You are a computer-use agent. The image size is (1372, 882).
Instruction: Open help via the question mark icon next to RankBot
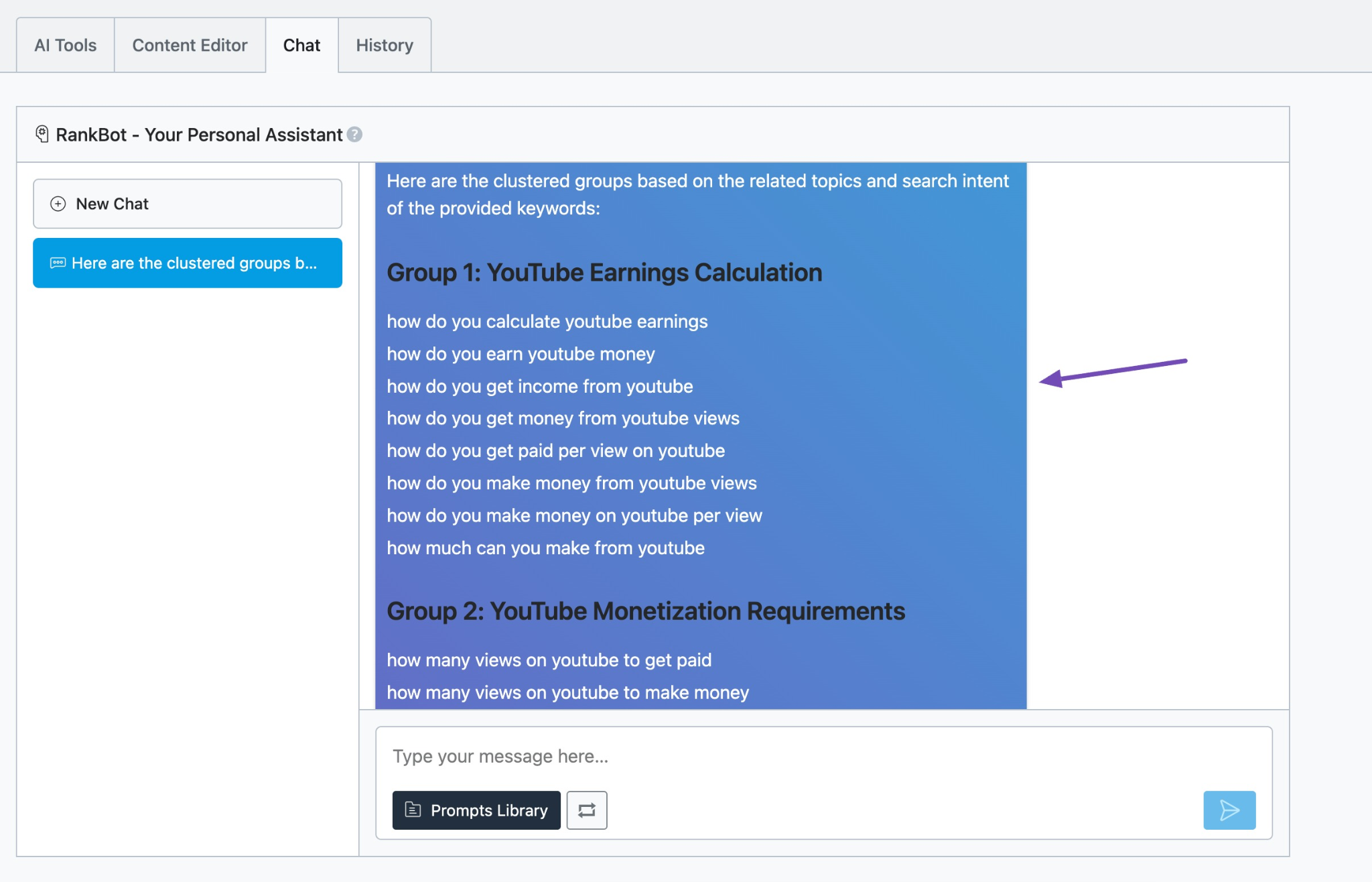tap(354, 135)
